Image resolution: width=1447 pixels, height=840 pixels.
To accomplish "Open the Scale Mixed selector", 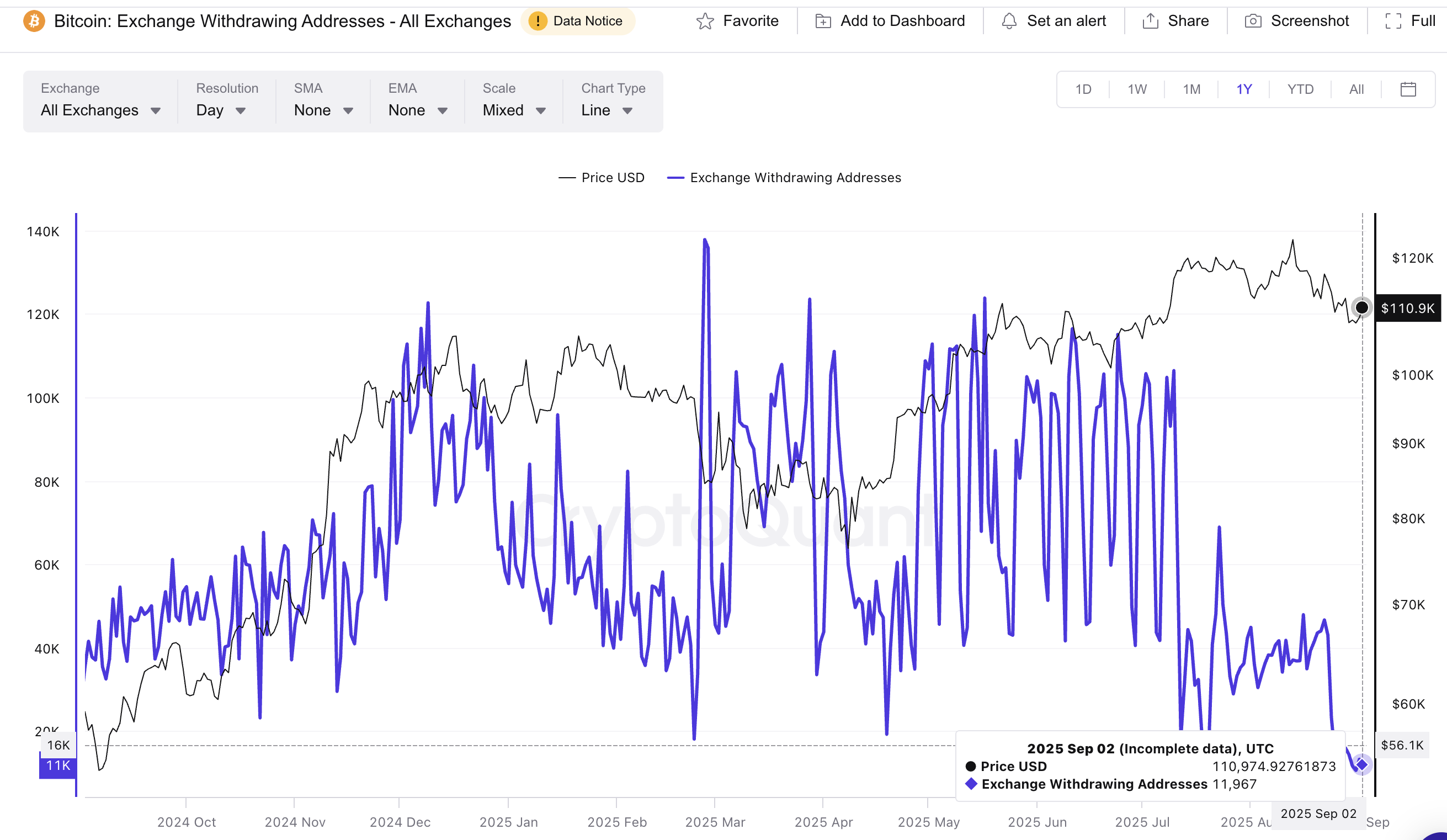I will click(513, 110).
